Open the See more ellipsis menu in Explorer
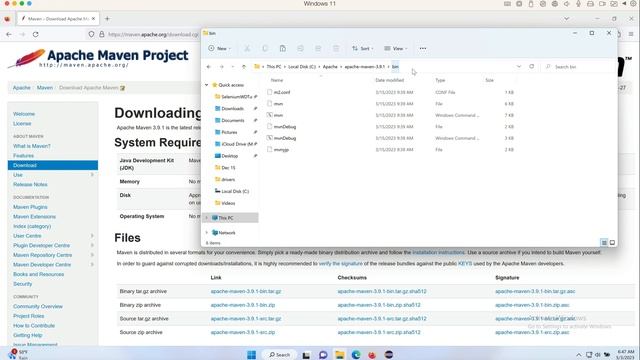The image size is (640, 360). pos(423,49)
